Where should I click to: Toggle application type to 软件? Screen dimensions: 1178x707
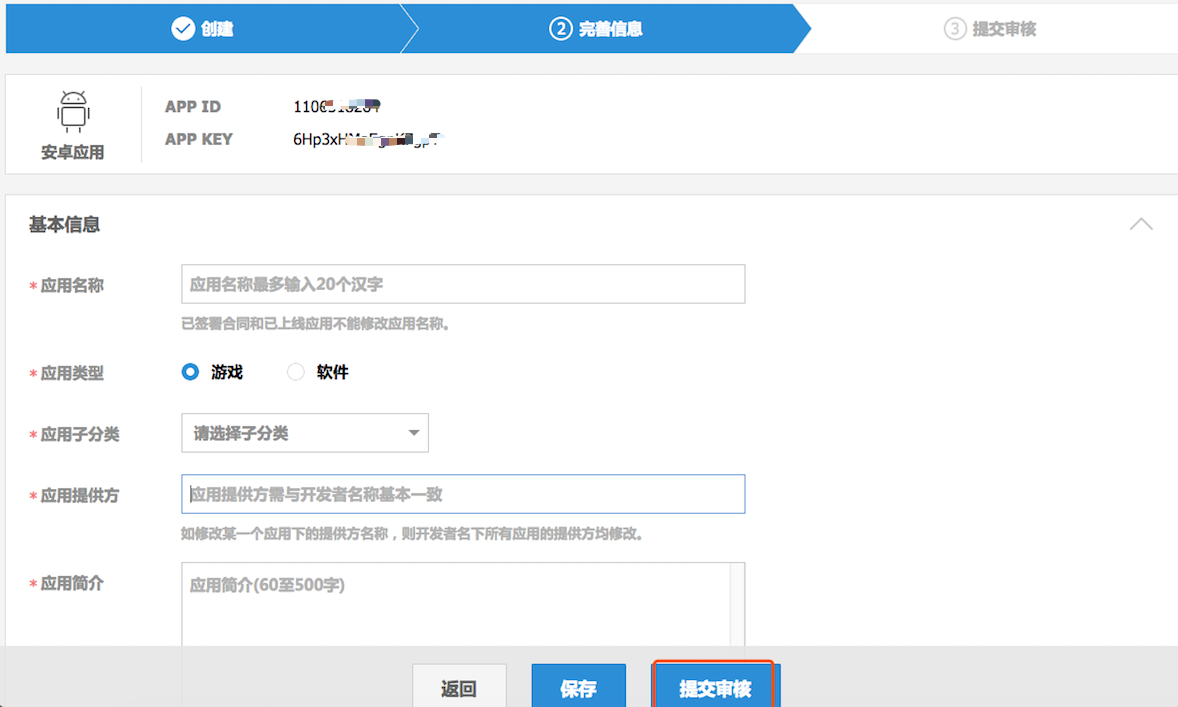coord(295,371)
